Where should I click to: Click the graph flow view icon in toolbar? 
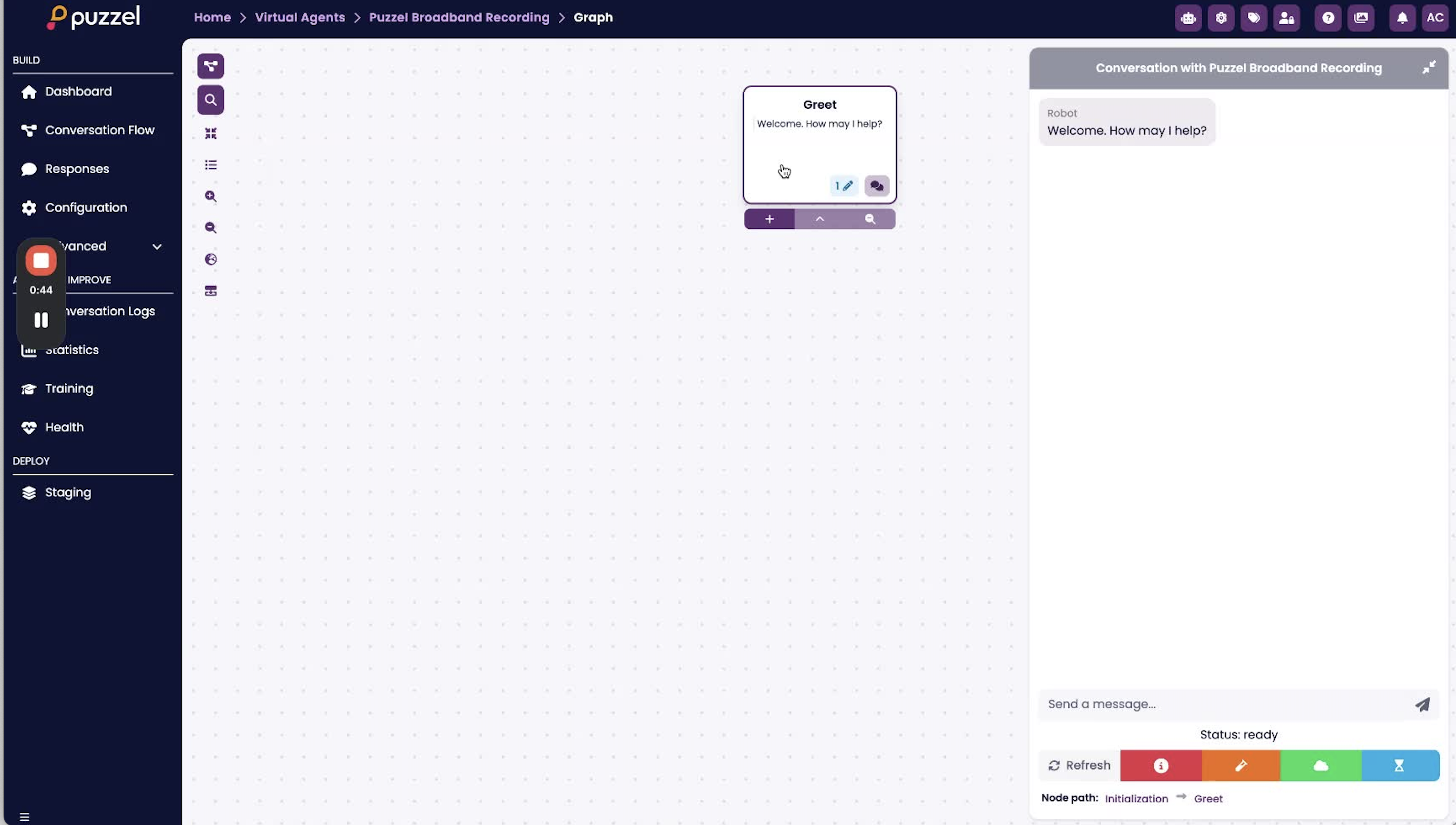[210, 66]
